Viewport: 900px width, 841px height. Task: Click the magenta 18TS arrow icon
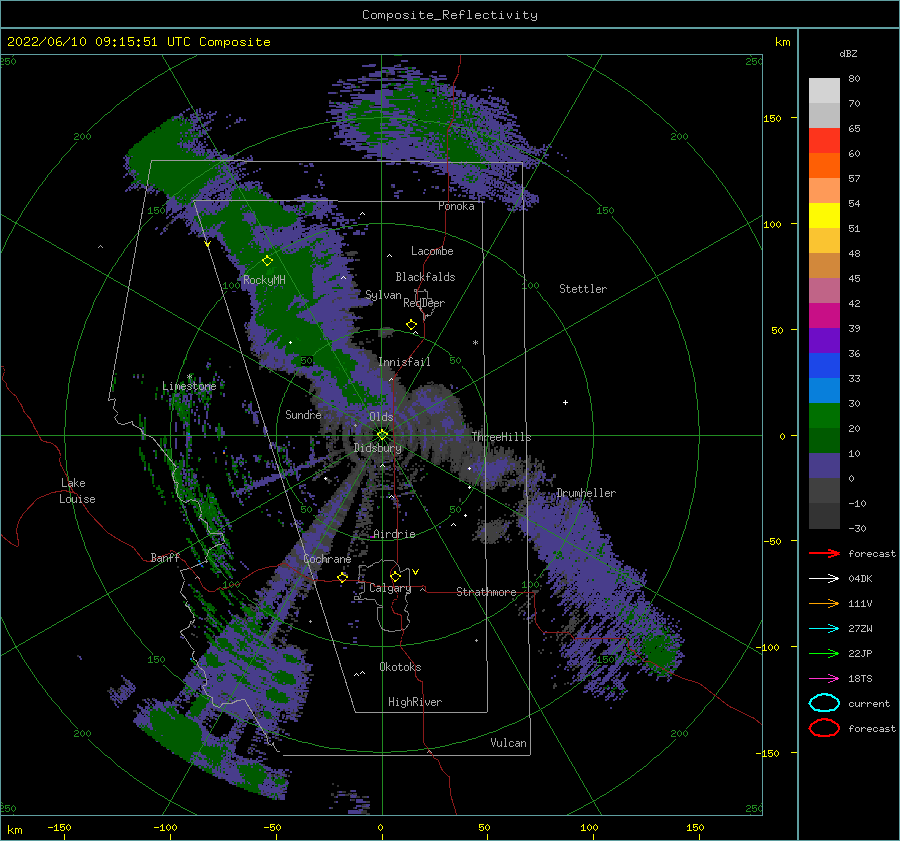click(824, 679)
